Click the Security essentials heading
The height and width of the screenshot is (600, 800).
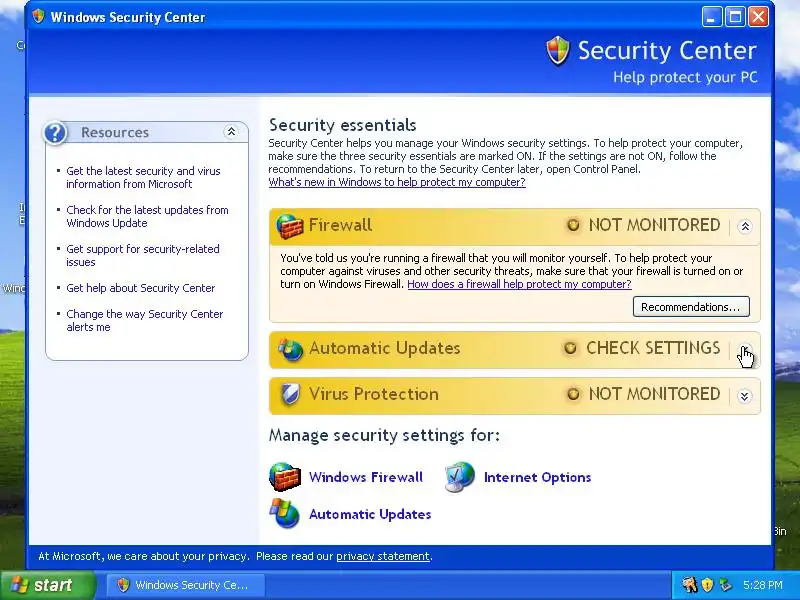(343, 125)
